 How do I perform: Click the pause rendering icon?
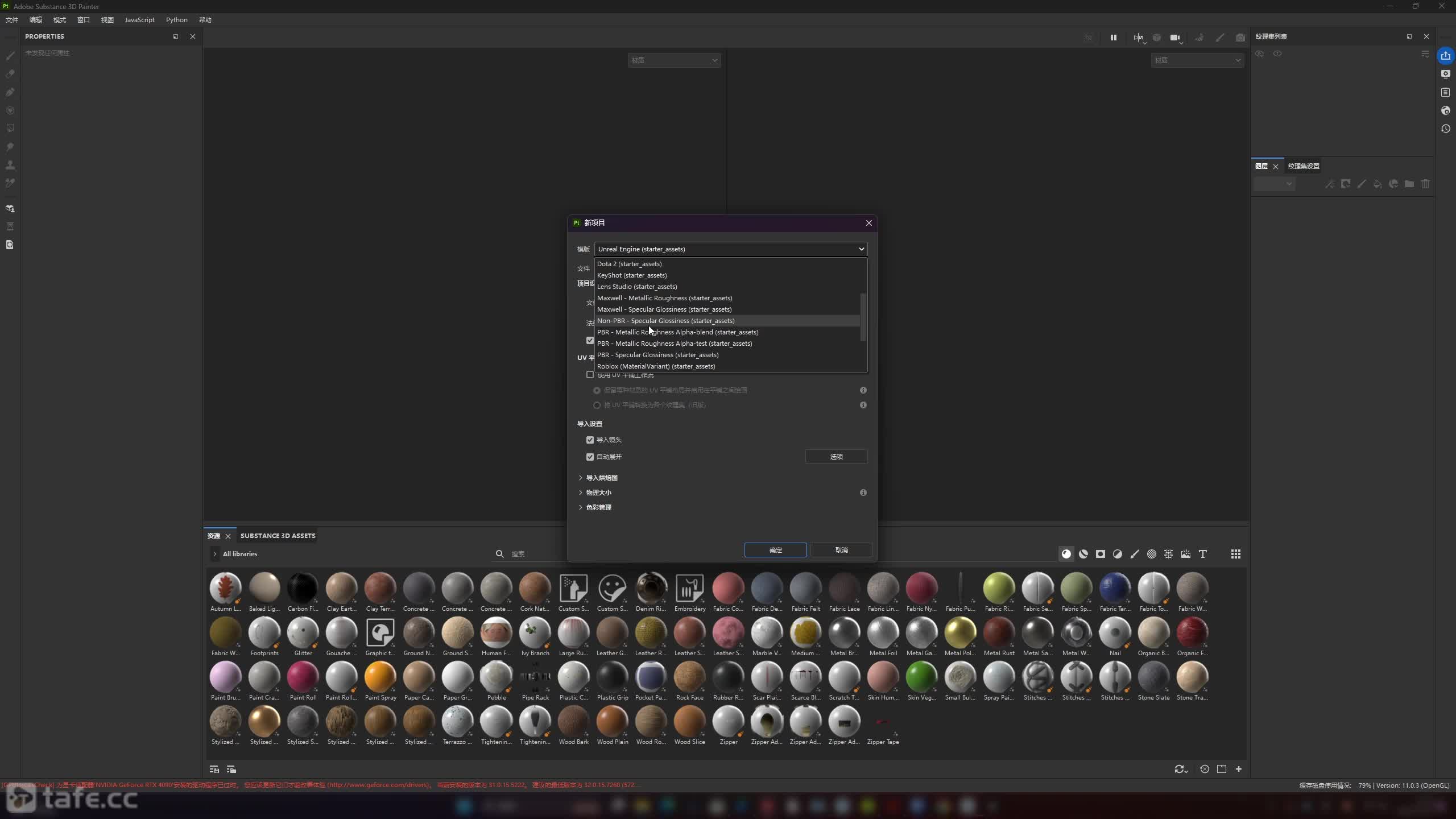1113,38
